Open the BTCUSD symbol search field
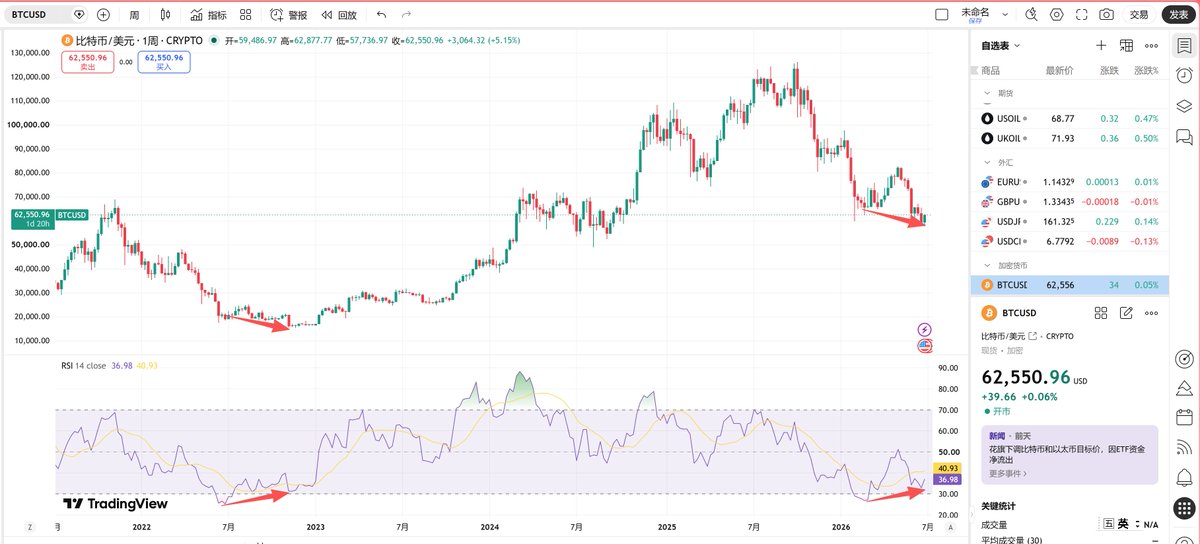Screen dimensions: 1200x544 pos(48,15)
